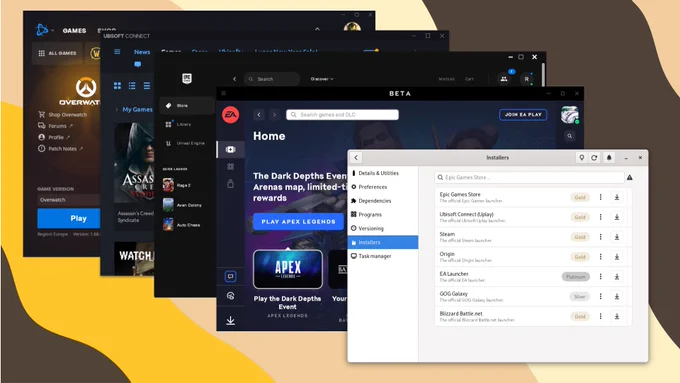Open the News tab in Ubisoft Connect
Screen dimensions: 680x383
142,52
